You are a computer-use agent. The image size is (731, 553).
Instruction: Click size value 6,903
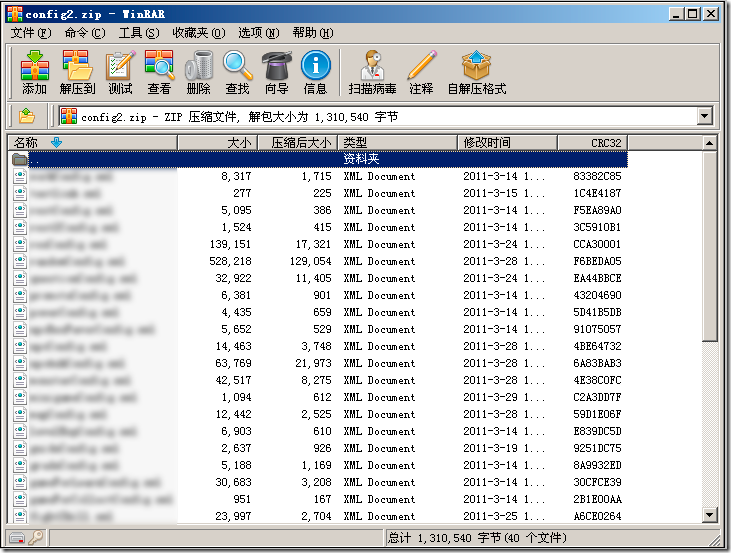(x=236, y=431)
